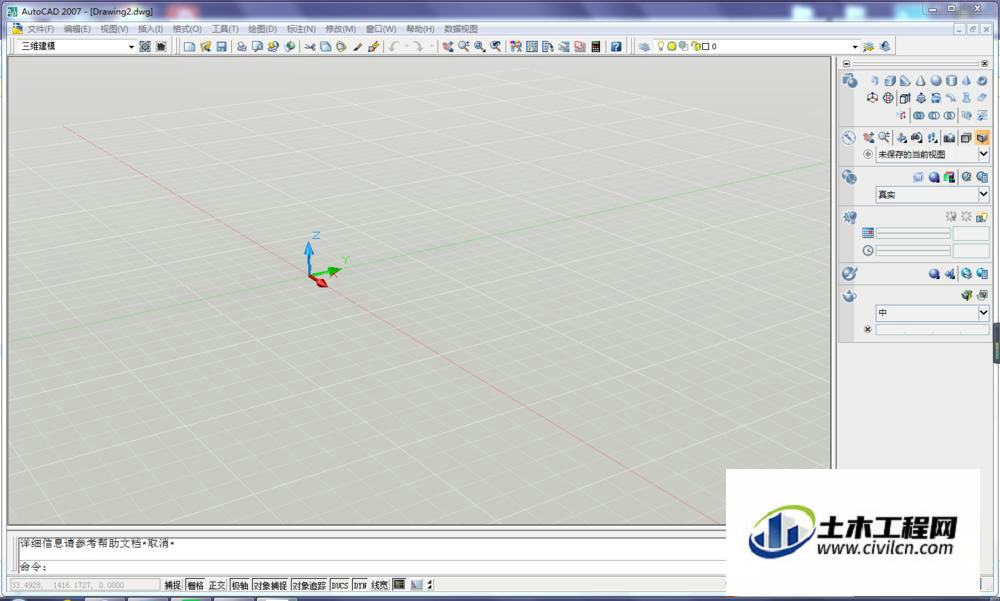The height and width of the screenshot is (601, 1000).
Task: Open the 格式(O) menu
Action: (x=188, y=29)
